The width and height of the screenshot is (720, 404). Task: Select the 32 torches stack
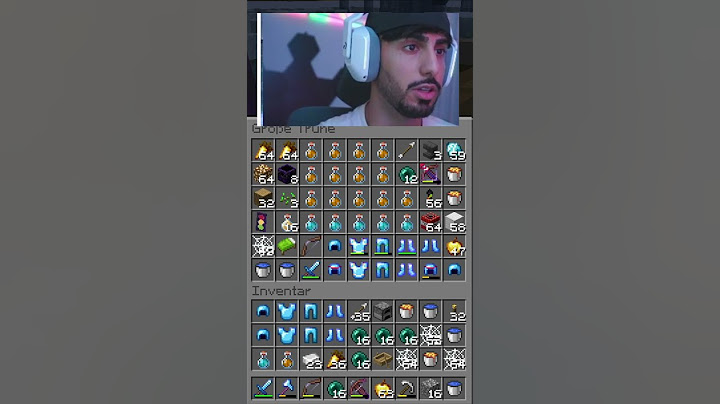pyautogui.click(x=454, y=311)
